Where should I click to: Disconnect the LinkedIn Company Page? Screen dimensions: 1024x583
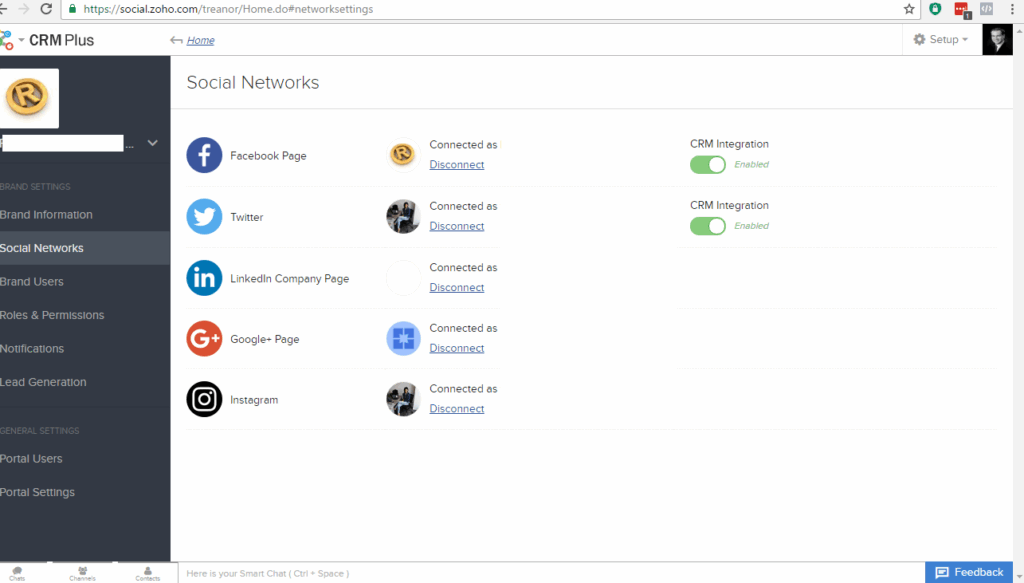456,287
